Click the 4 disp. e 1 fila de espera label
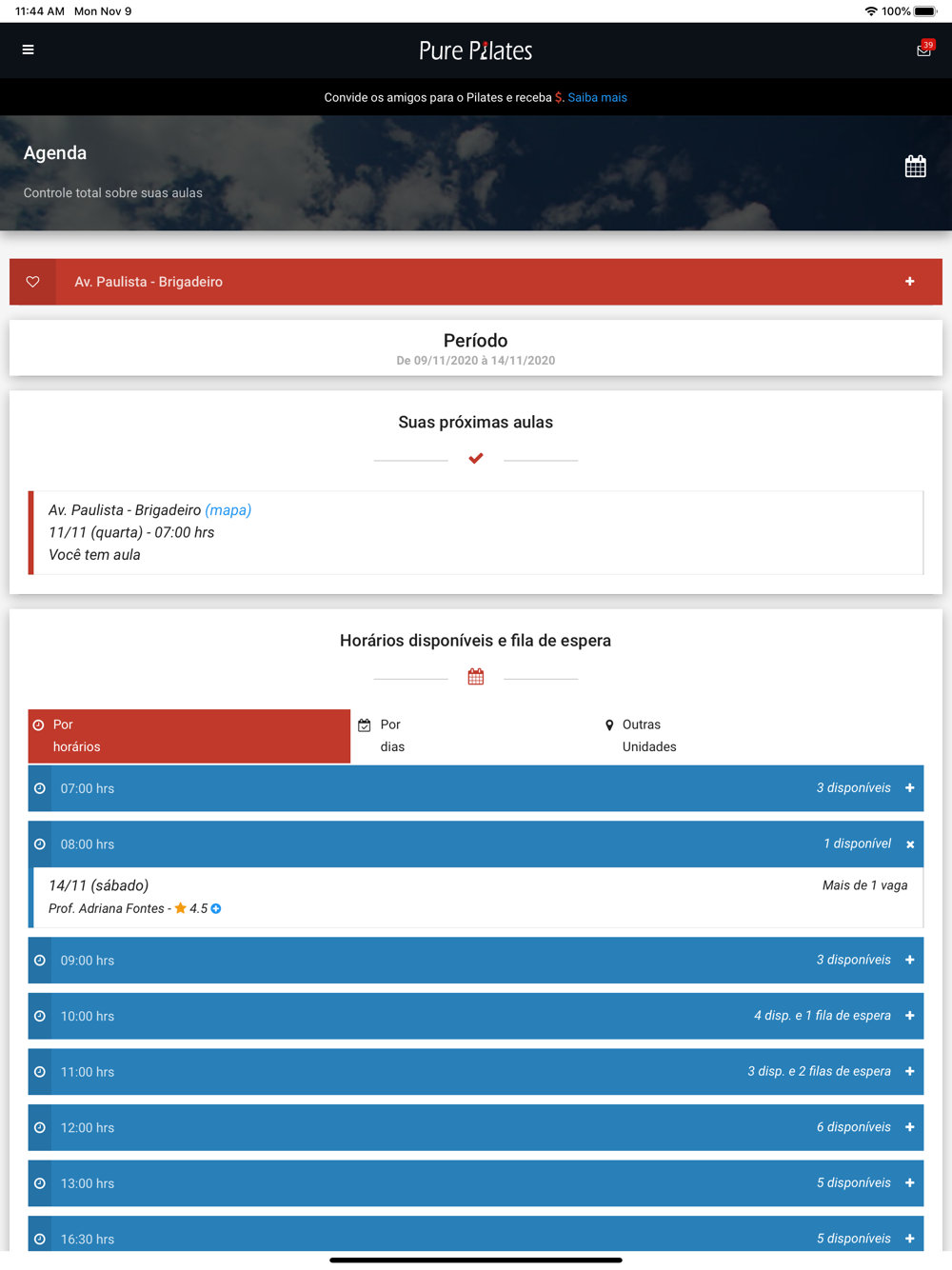The width and height of the screenshot is (952, 1270). point(823,1016)
